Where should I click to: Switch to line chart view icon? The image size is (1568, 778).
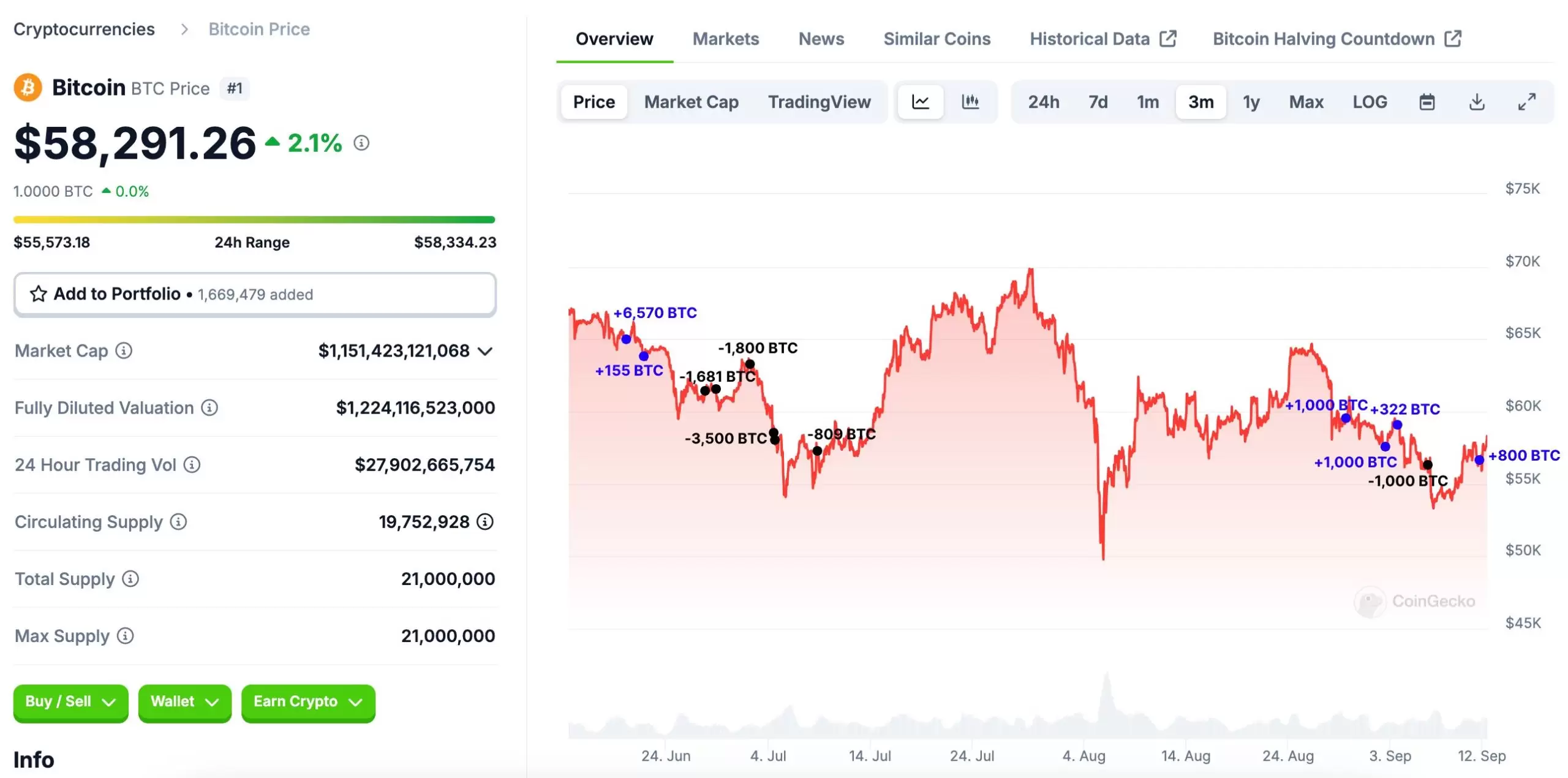[x=920, y=102]
